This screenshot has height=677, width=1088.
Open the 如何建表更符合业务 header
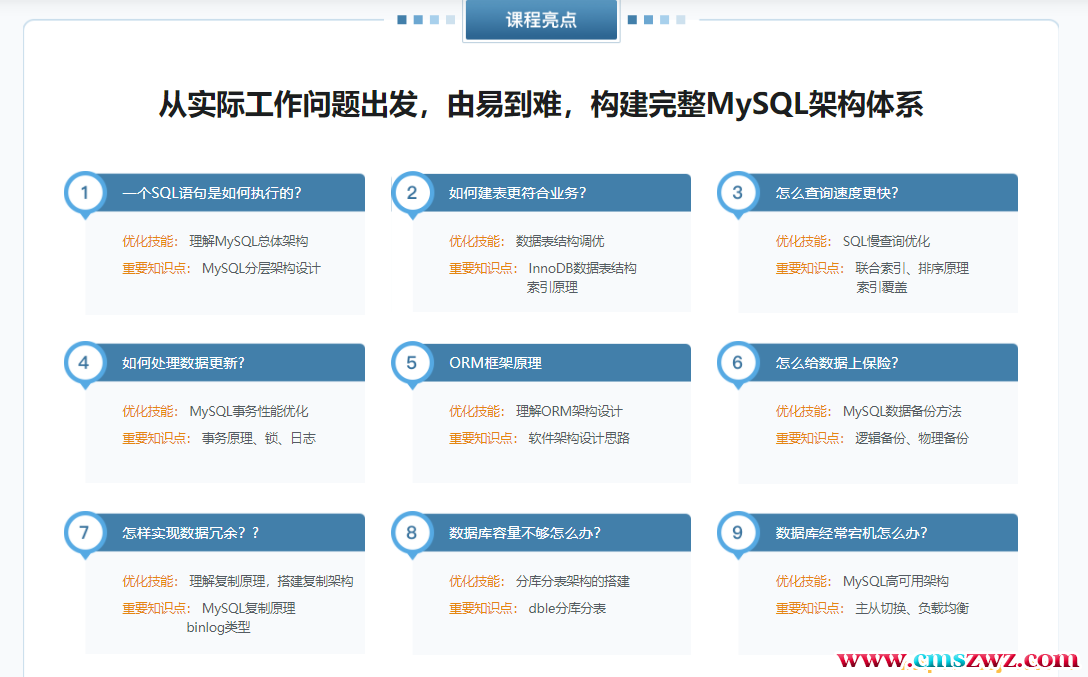(x=518, y=193)
